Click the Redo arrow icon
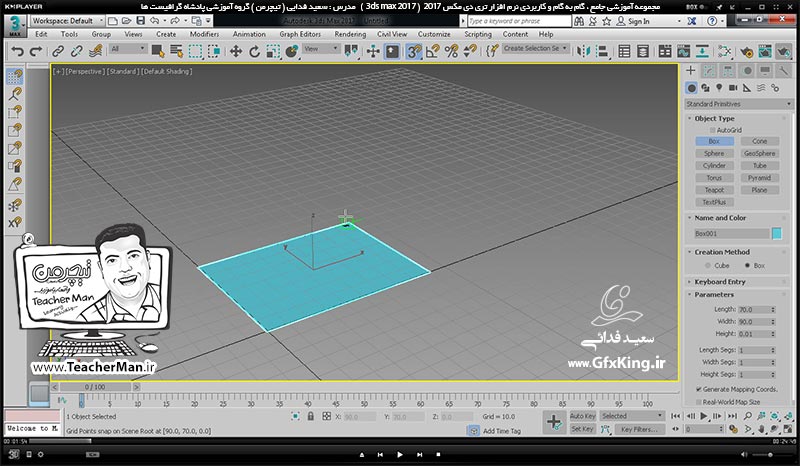Image resolution: width=800 pixels, height=466 pixels. (36, 51)
